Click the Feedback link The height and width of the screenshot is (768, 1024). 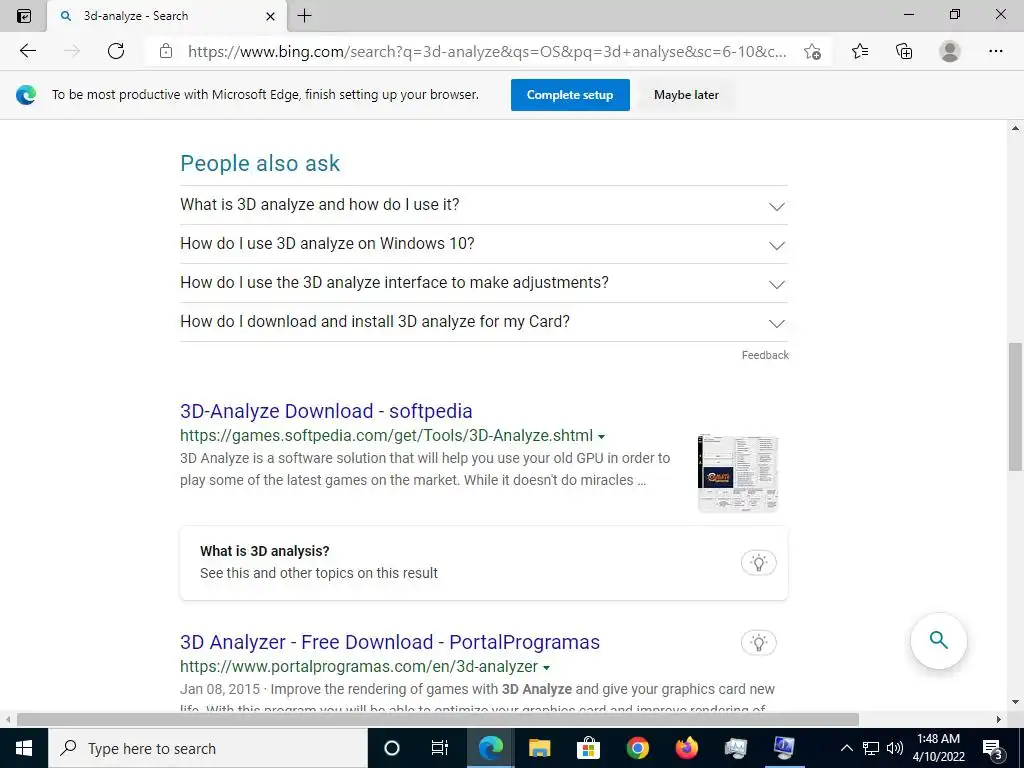(765, 355)
